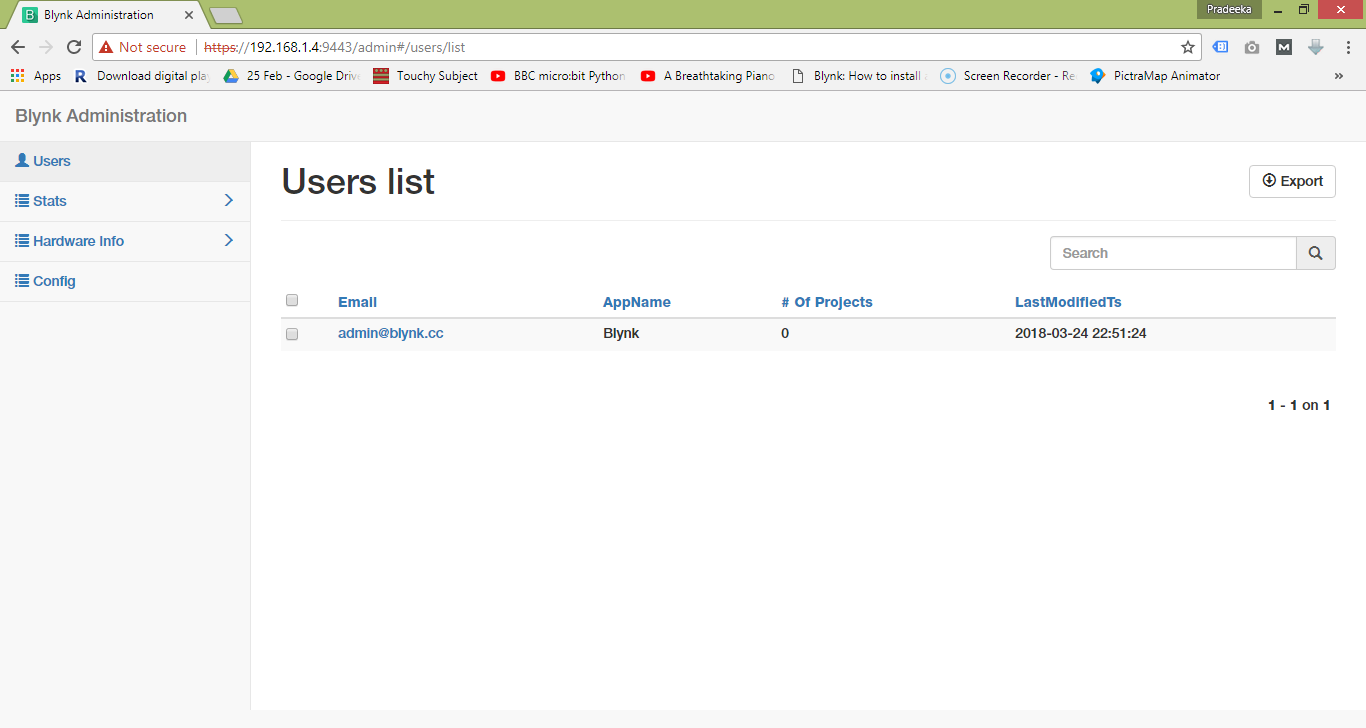Click the browser address bar URL
Image resolution: width=1366 pixels, height=728 pixels.
(x=335, y=47)
